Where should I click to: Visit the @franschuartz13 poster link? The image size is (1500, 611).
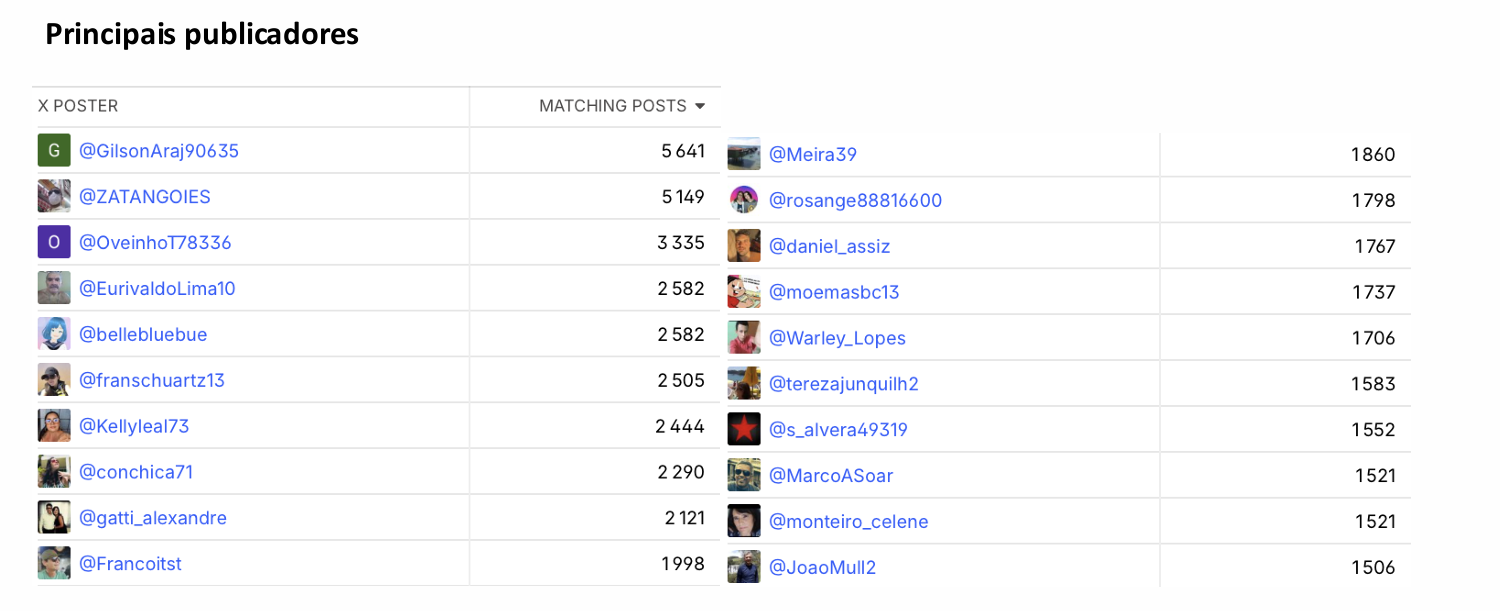[152, 380]
